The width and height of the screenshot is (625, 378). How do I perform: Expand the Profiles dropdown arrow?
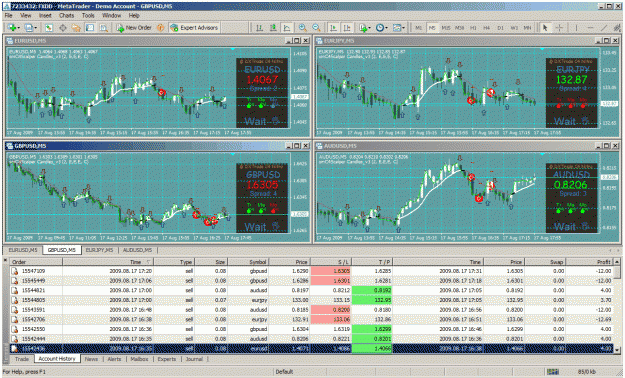click(x=35, y=28)
